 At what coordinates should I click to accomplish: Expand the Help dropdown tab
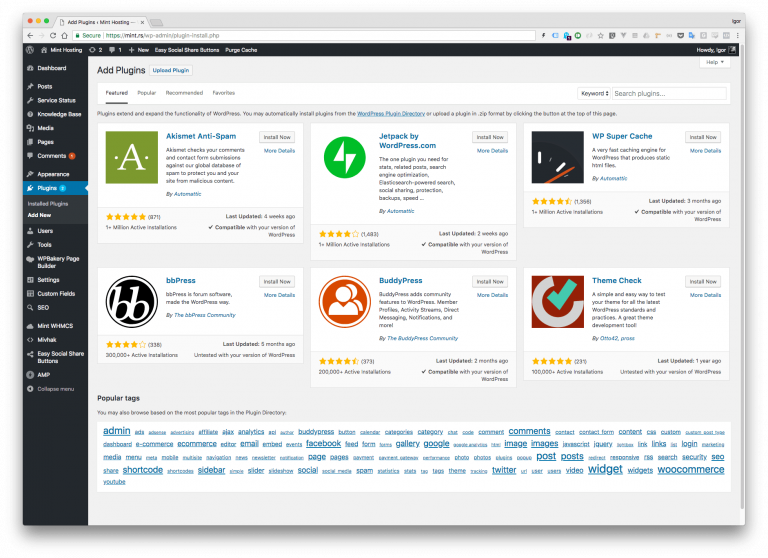coord(715,62)
